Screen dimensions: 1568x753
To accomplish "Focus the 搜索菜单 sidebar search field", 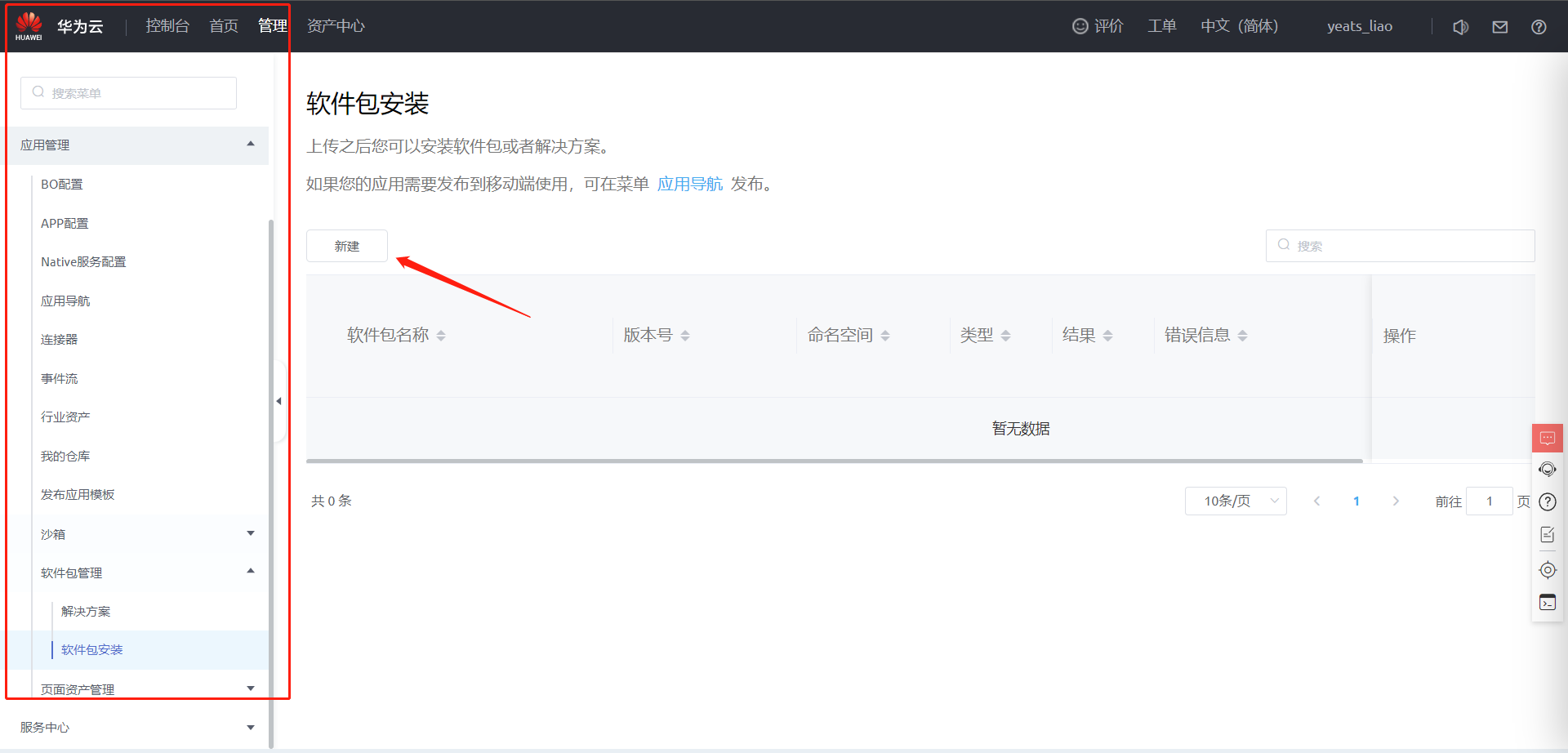I will point(129,93).
